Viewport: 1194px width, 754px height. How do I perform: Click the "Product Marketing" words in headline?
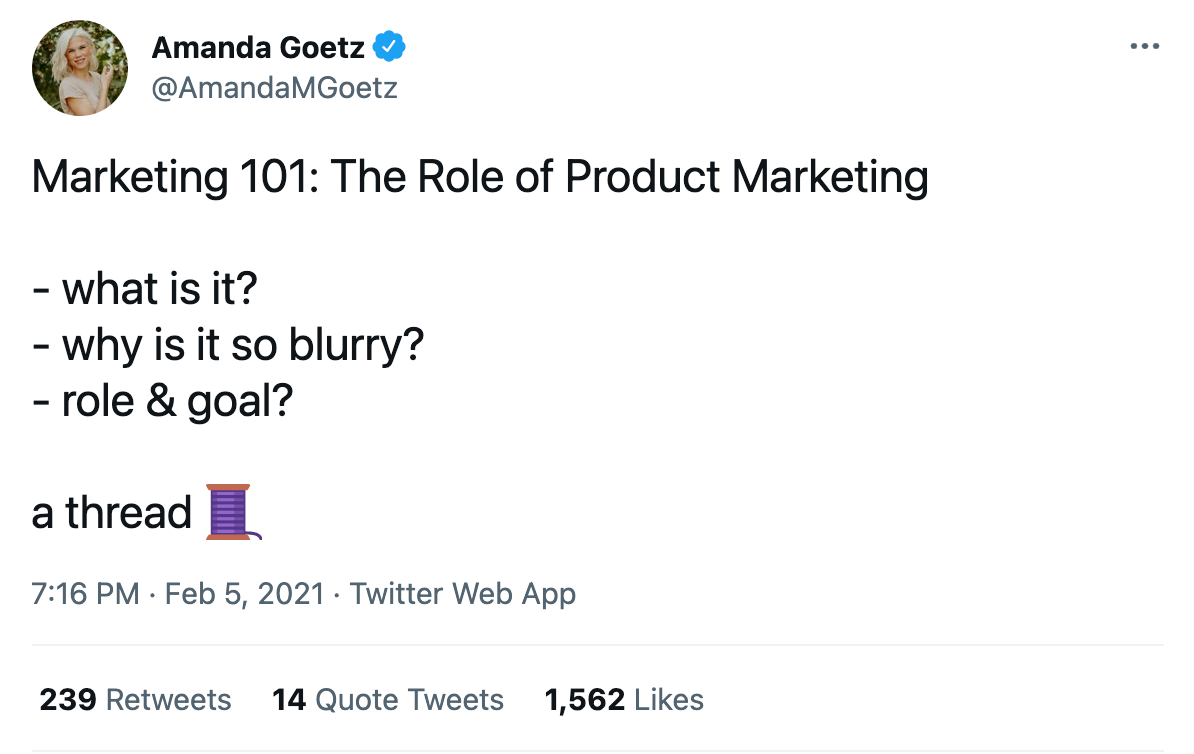pyautogui.click(x=746, y=178)
